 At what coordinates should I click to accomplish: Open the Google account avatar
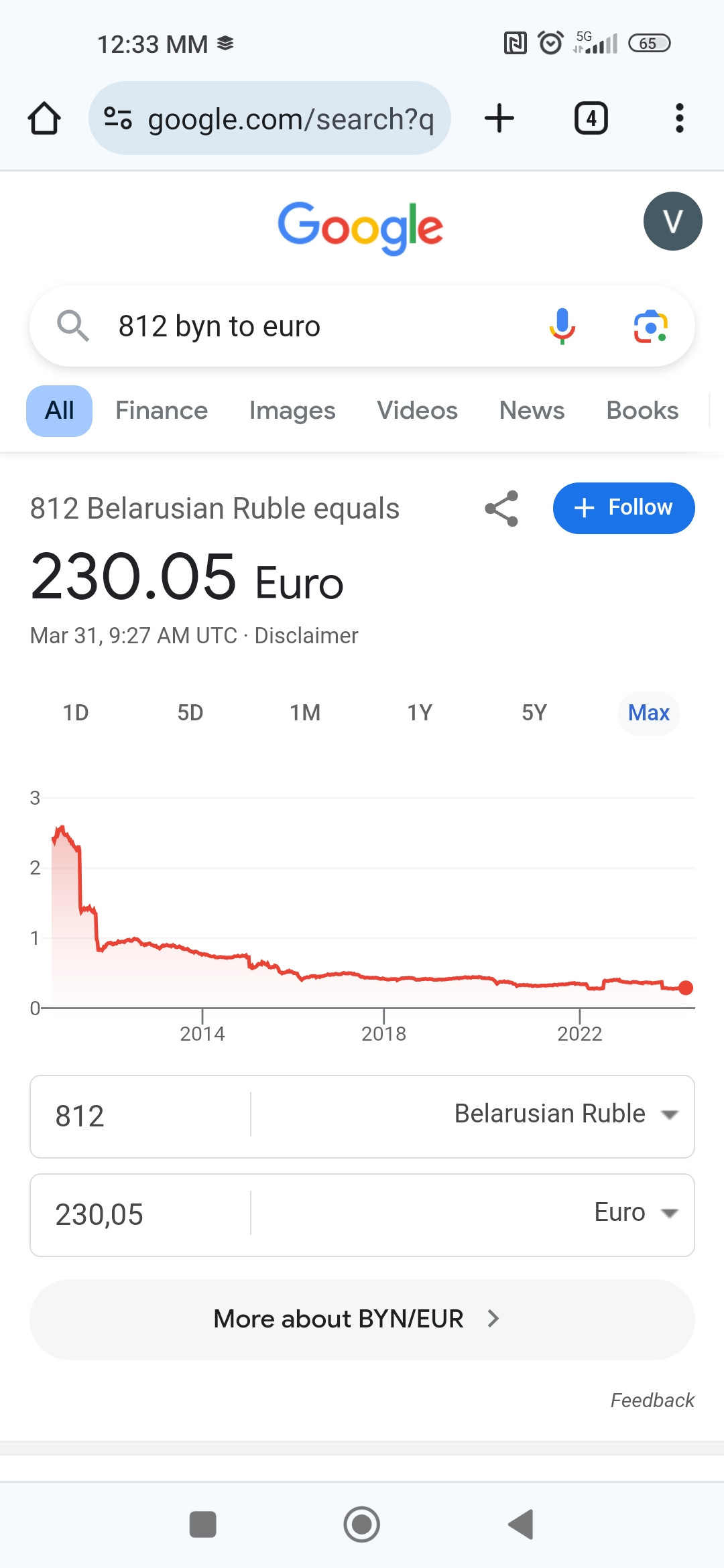point(672,221)
